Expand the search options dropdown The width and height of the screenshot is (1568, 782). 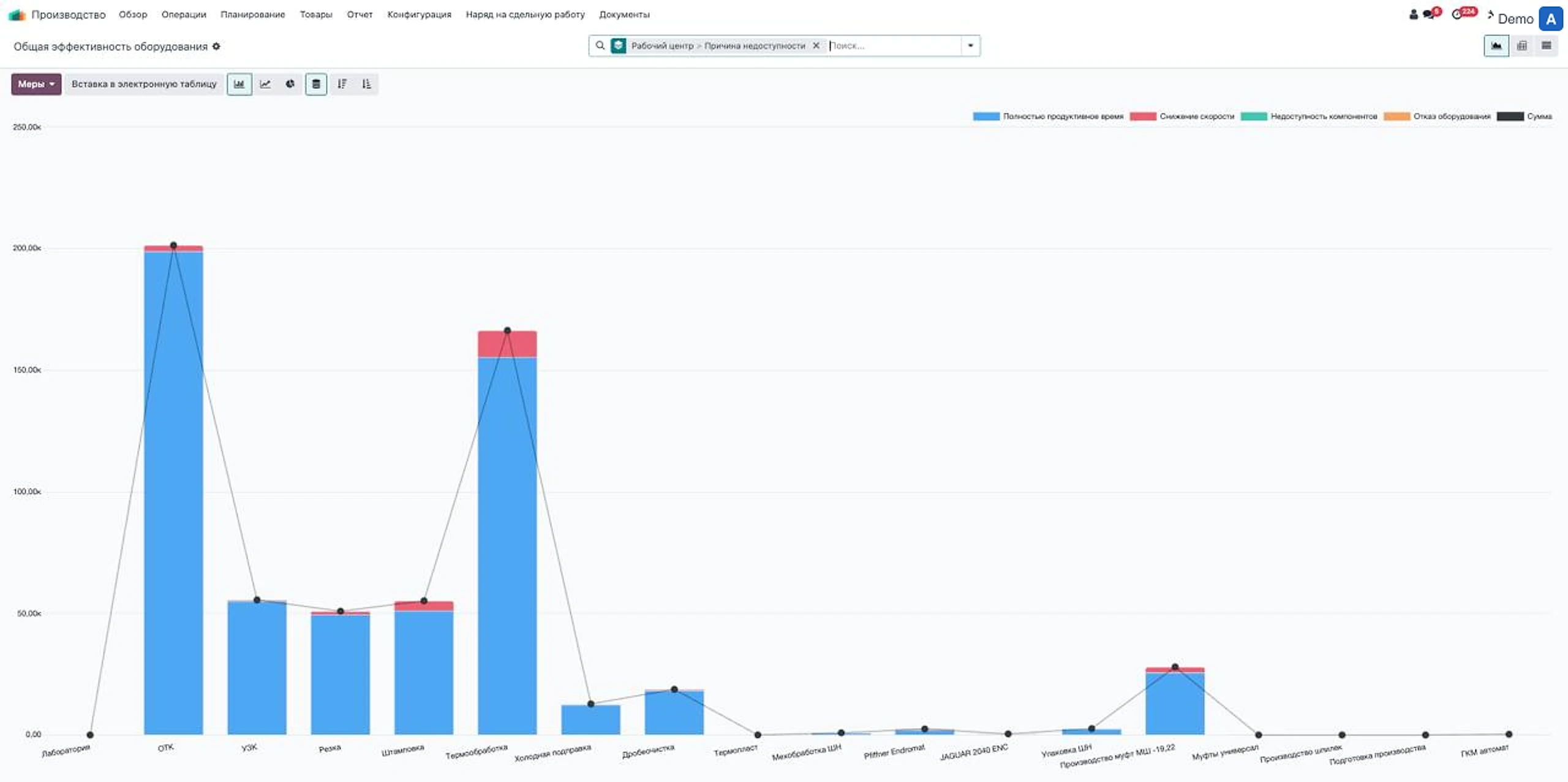pyautogui.click(x=970, y=45)
